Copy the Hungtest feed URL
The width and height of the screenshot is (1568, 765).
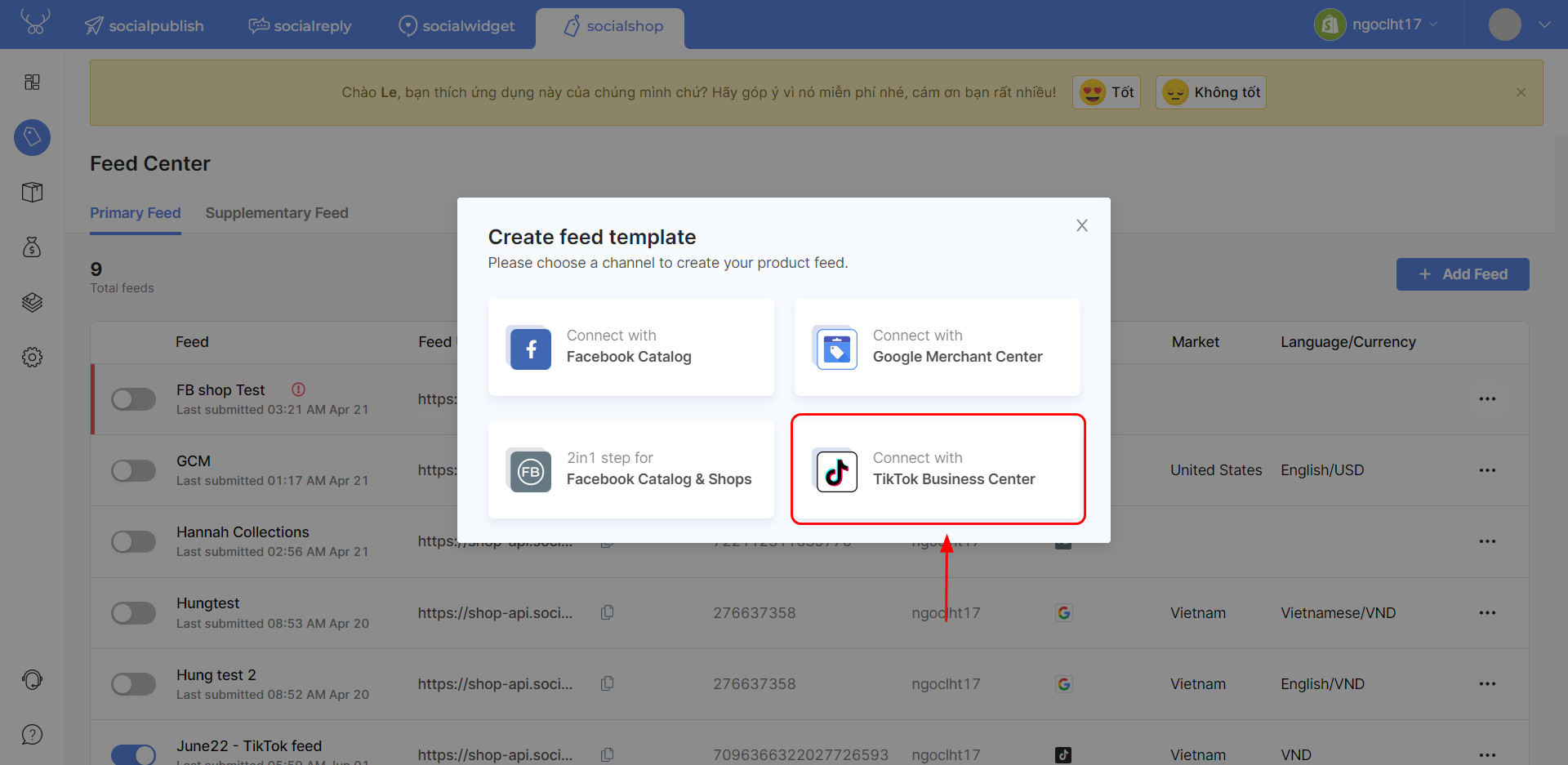coord(607,612)
